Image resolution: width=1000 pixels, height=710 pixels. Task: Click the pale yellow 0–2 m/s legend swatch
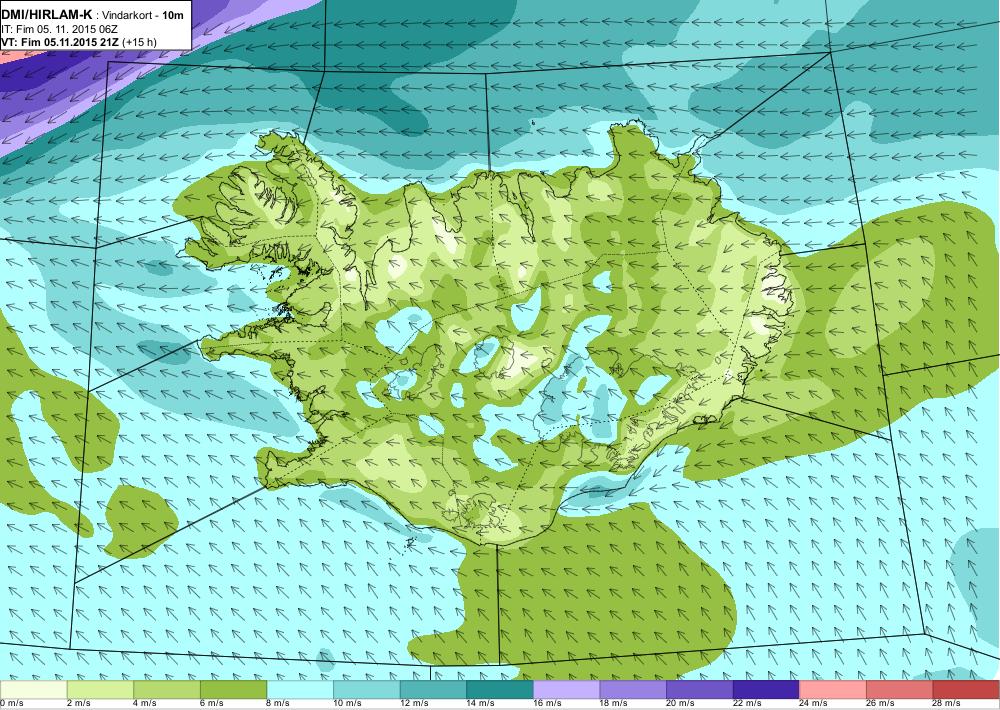(34, 690)
